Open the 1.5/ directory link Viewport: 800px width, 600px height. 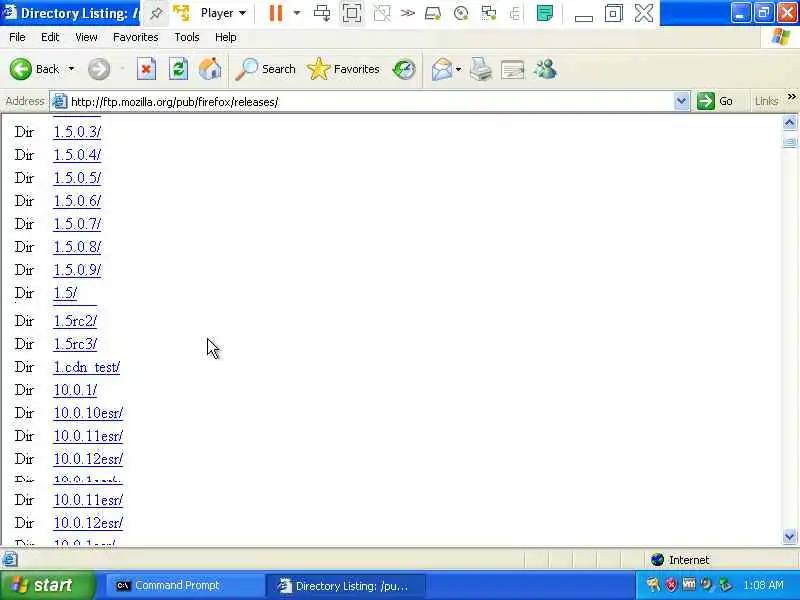(65, 293)
